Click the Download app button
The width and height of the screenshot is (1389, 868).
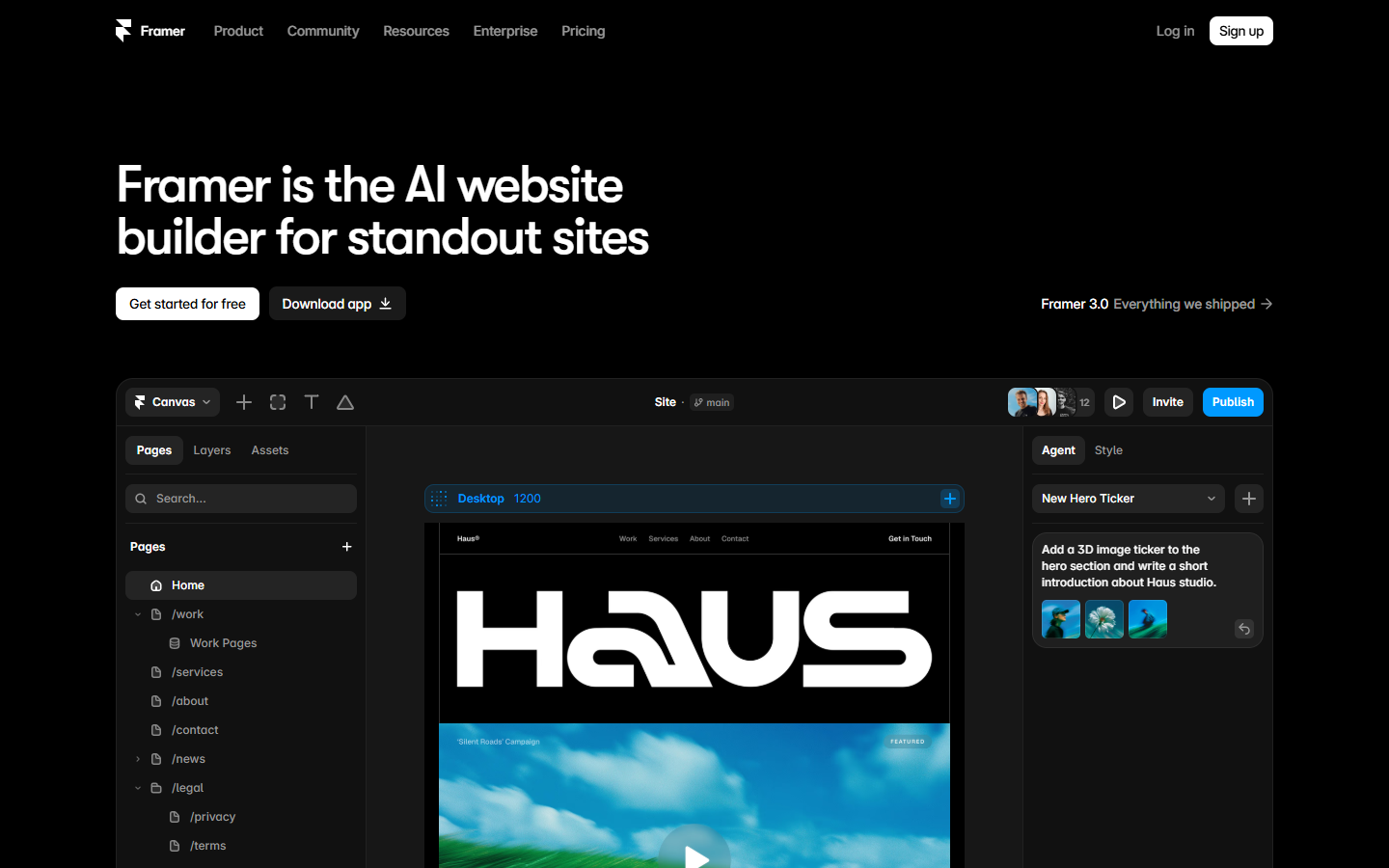click(337, 304)
